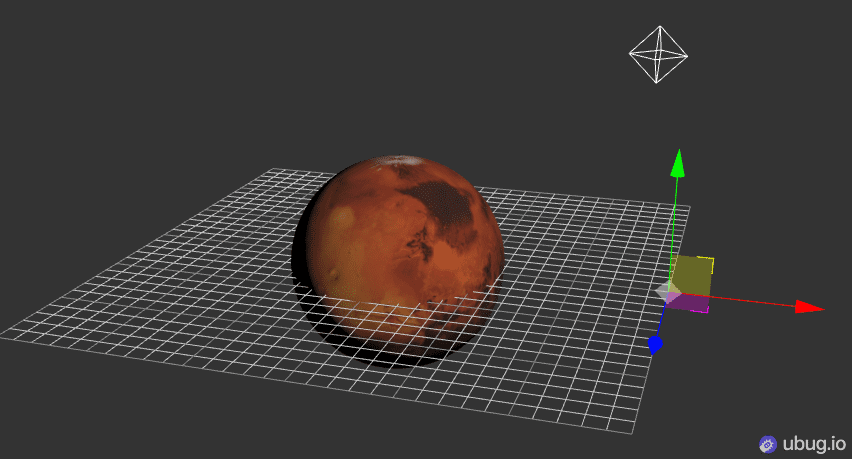Click the red X-axis arrowhead of the gizmo
The height and width of the screenshot is (459, 852).
click(x=808, y=307)
